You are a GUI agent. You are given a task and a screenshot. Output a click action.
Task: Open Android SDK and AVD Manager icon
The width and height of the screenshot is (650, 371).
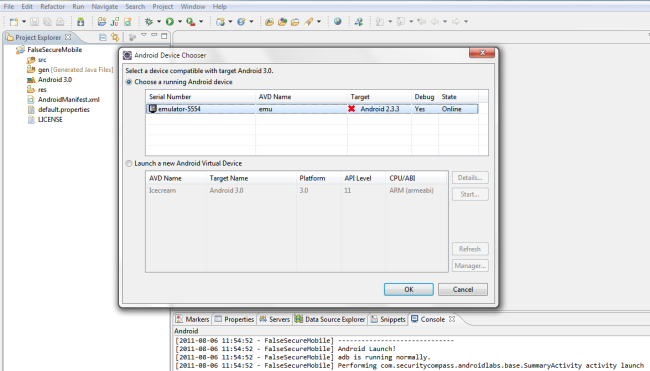coord(80,22)
